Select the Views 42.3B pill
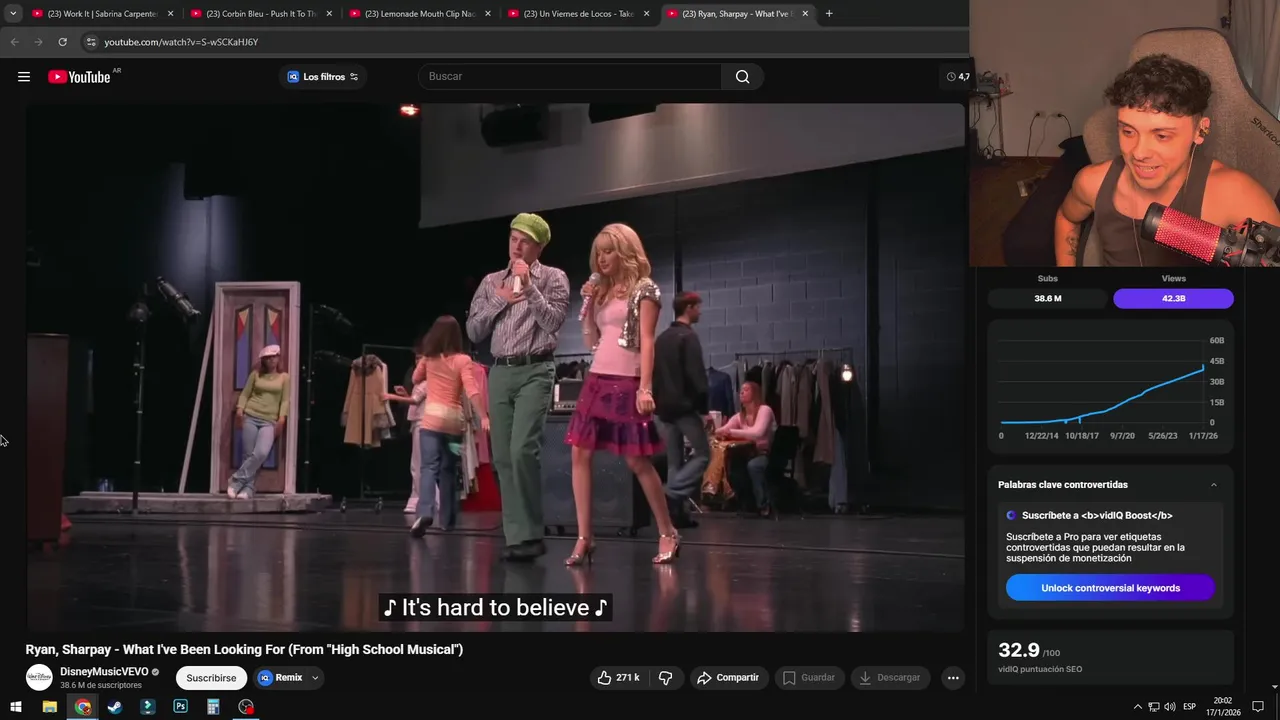Image resolution: width=1280 pixels, height=720 pixels. 1173,298
